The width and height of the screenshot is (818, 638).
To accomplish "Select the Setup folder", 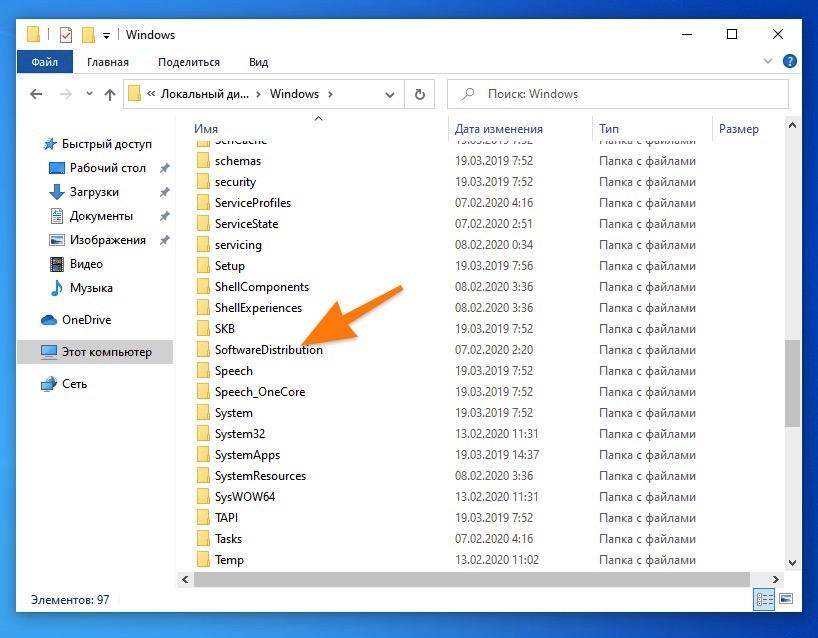I will tap(230, 266).
